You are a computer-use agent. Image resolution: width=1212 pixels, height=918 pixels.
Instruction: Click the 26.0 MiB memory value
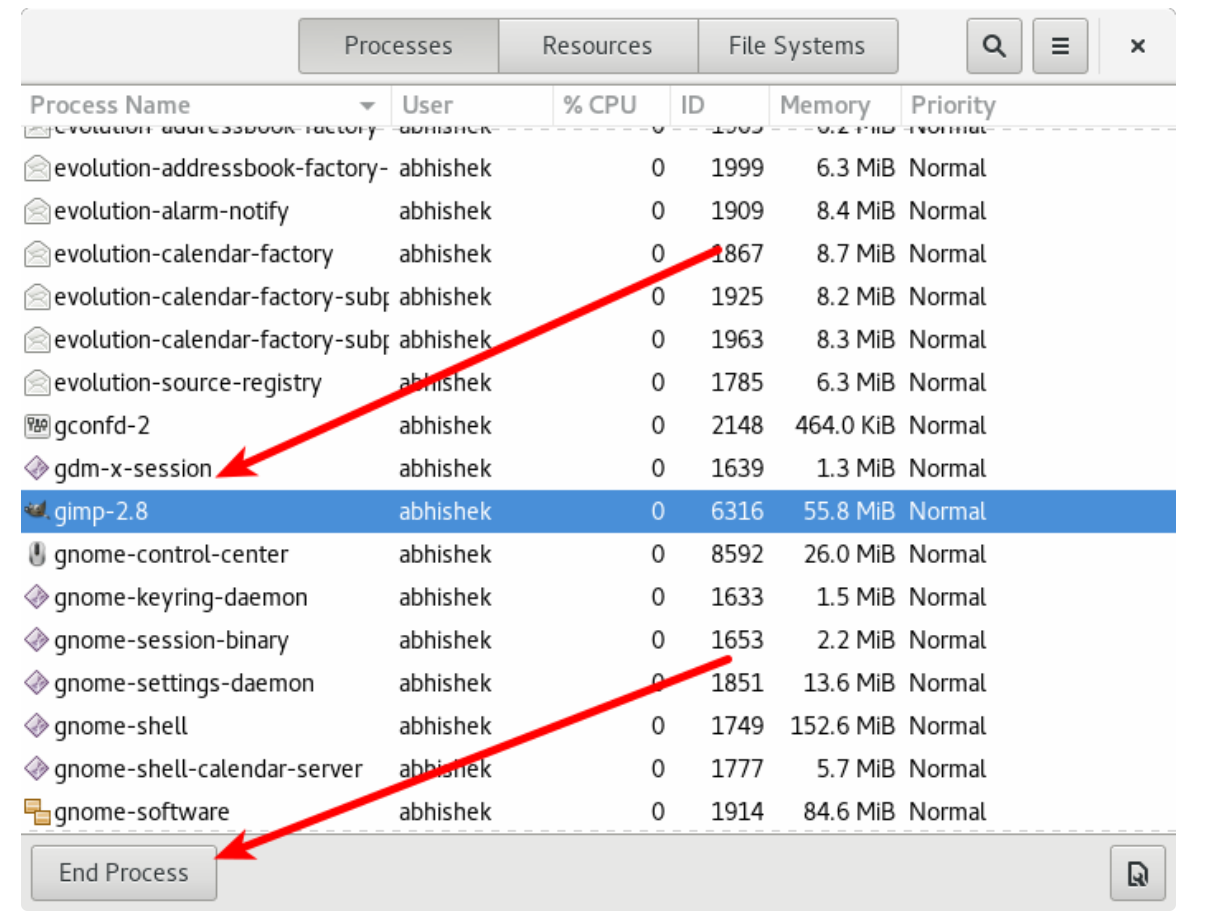(849, 555)
